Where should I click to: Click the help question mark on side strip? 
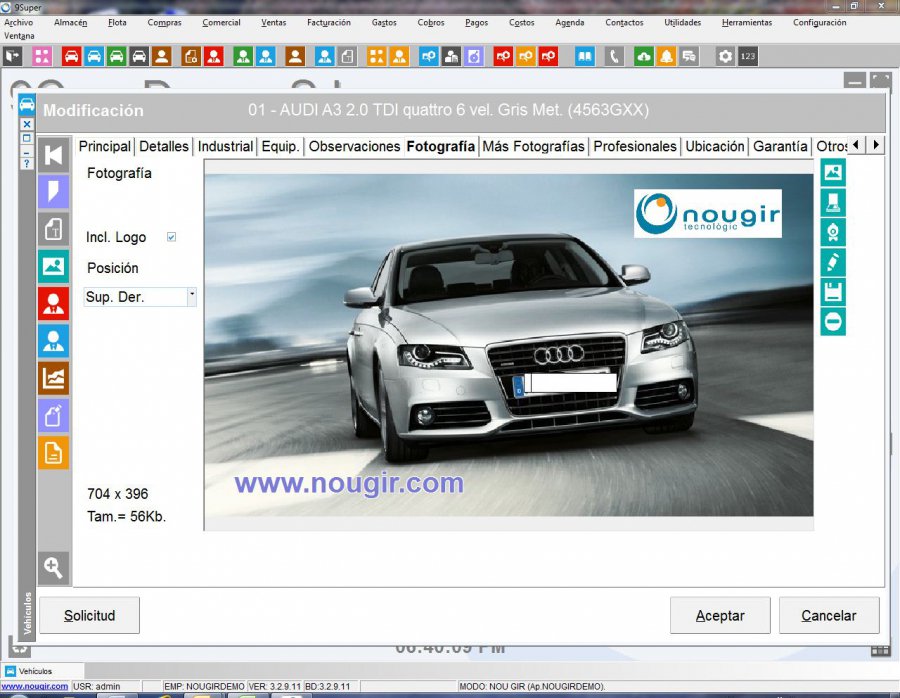(26, 164)
